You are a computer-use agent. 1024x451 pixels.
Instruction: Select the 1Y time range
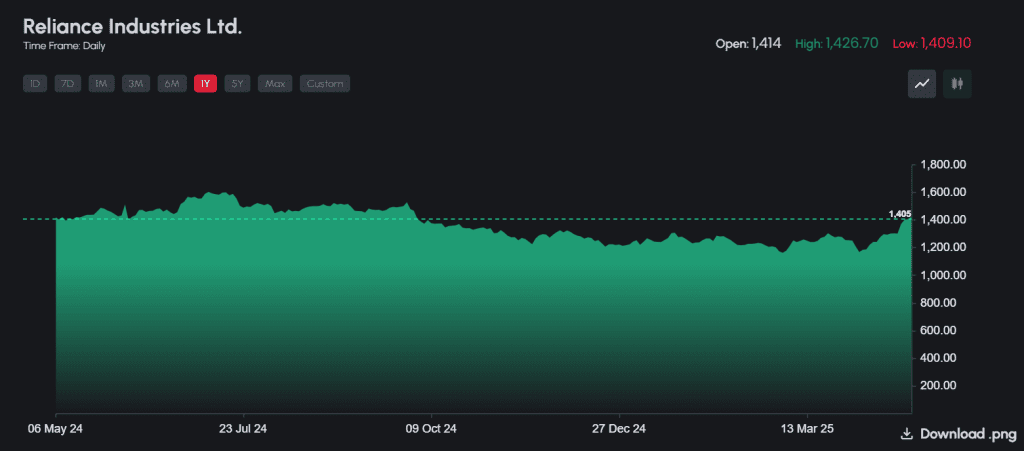(x=205, y=84)
